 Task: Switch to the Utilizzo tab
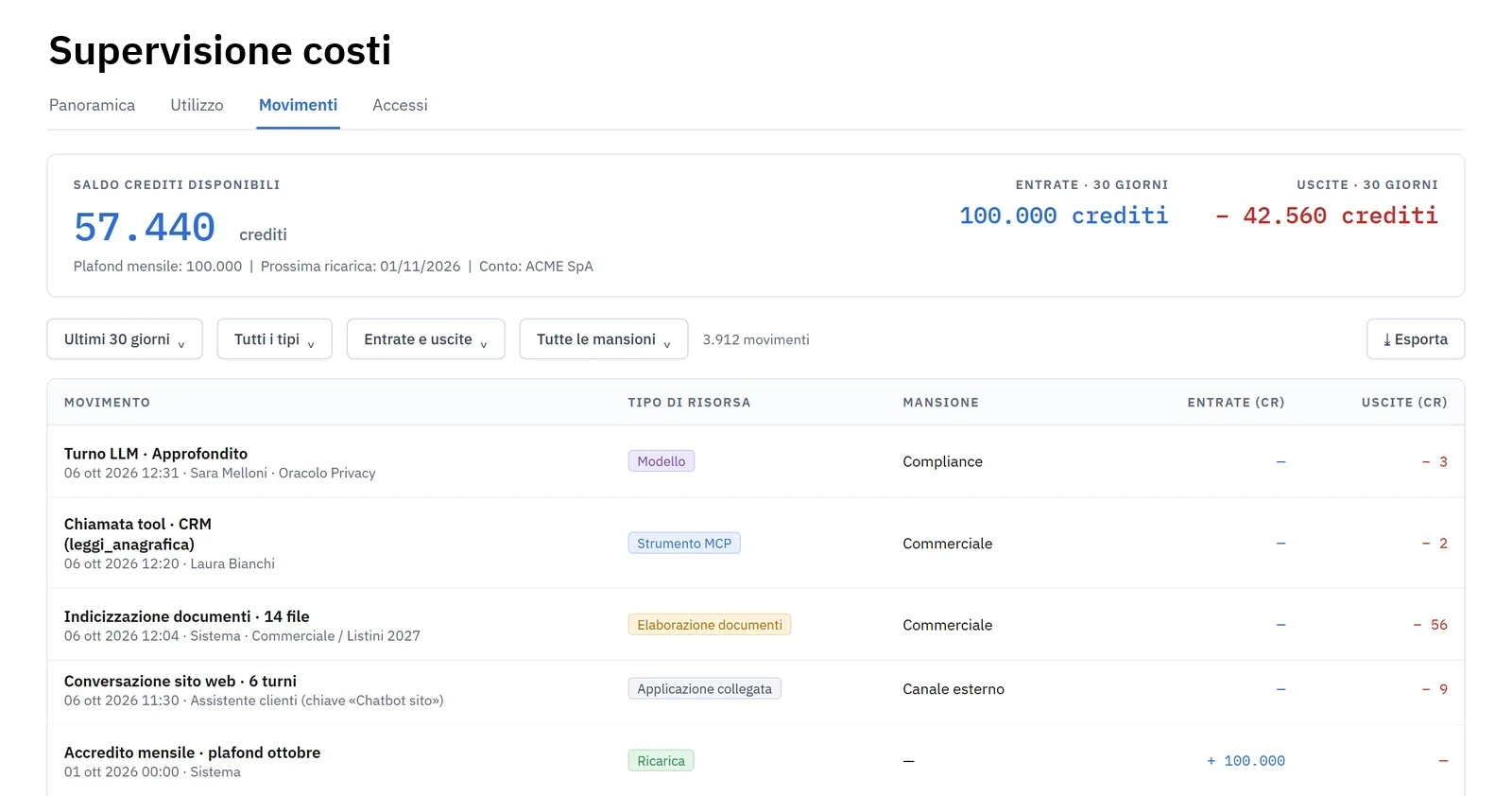click(197, 105)
